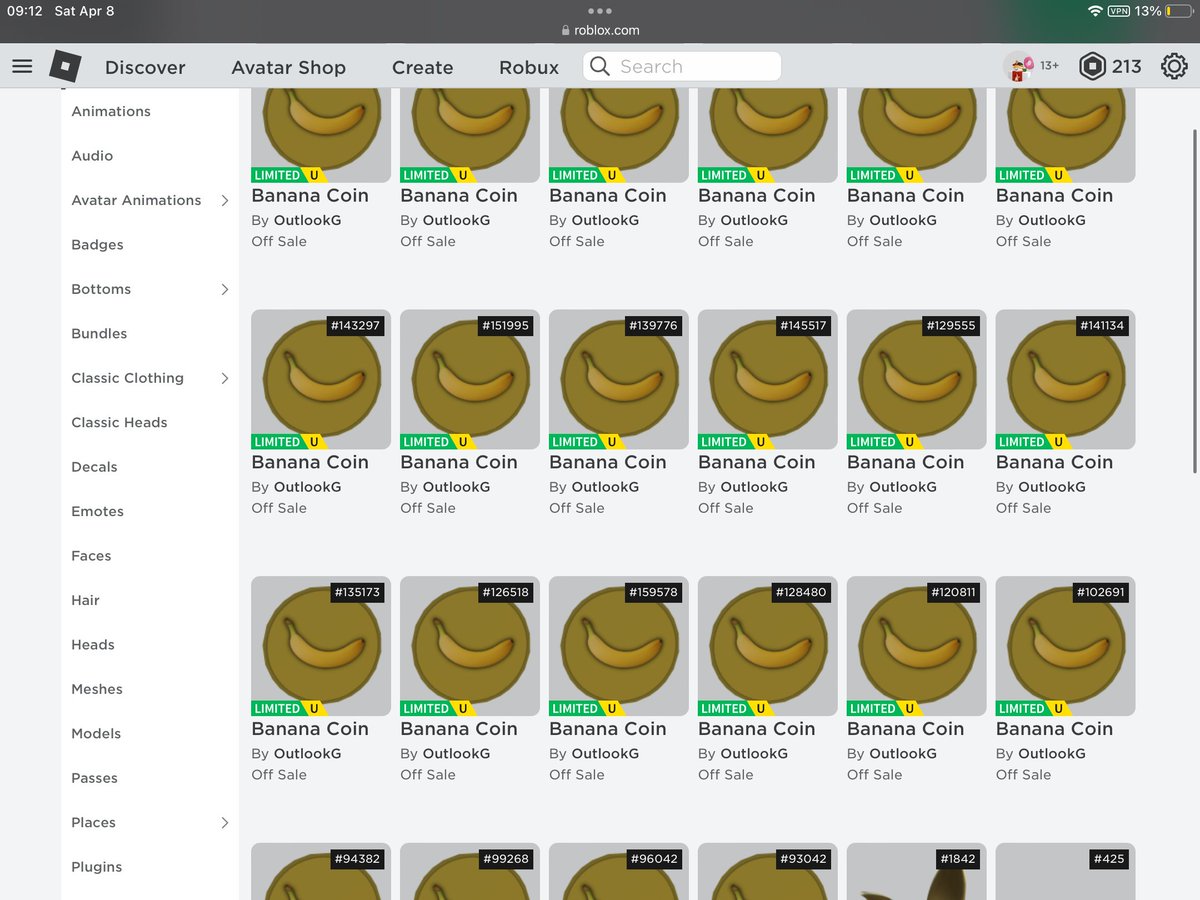The height and width of the screenshot is (900, 1200).
Task: Open item thumbnail serial #425
Action: coord(1065,871)
